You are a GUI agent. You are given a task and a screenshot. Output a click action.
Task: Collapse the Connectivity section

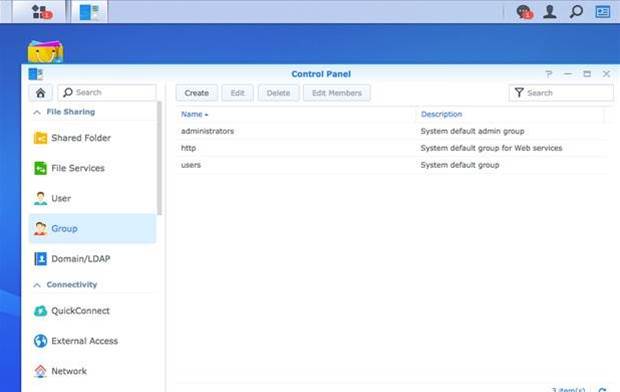(x=37, y=285)
